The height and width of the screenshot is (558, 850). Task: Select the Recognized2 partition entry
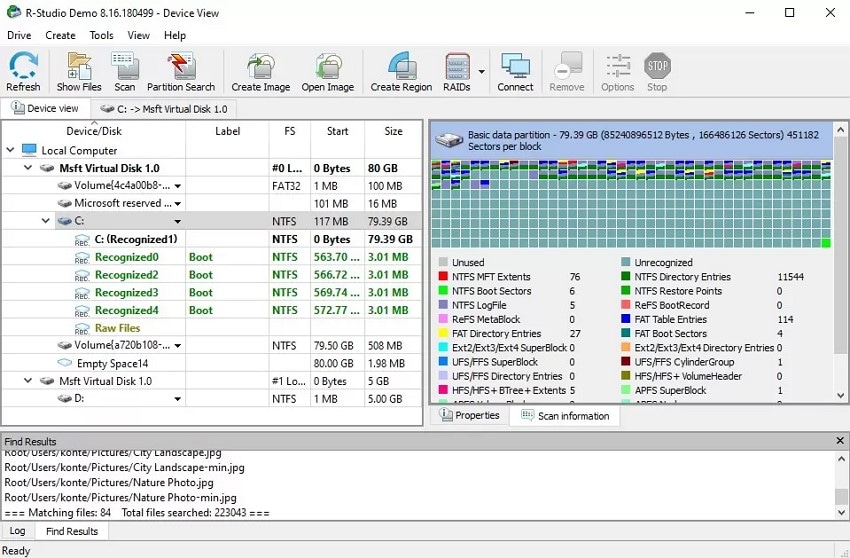pos(126,275)
